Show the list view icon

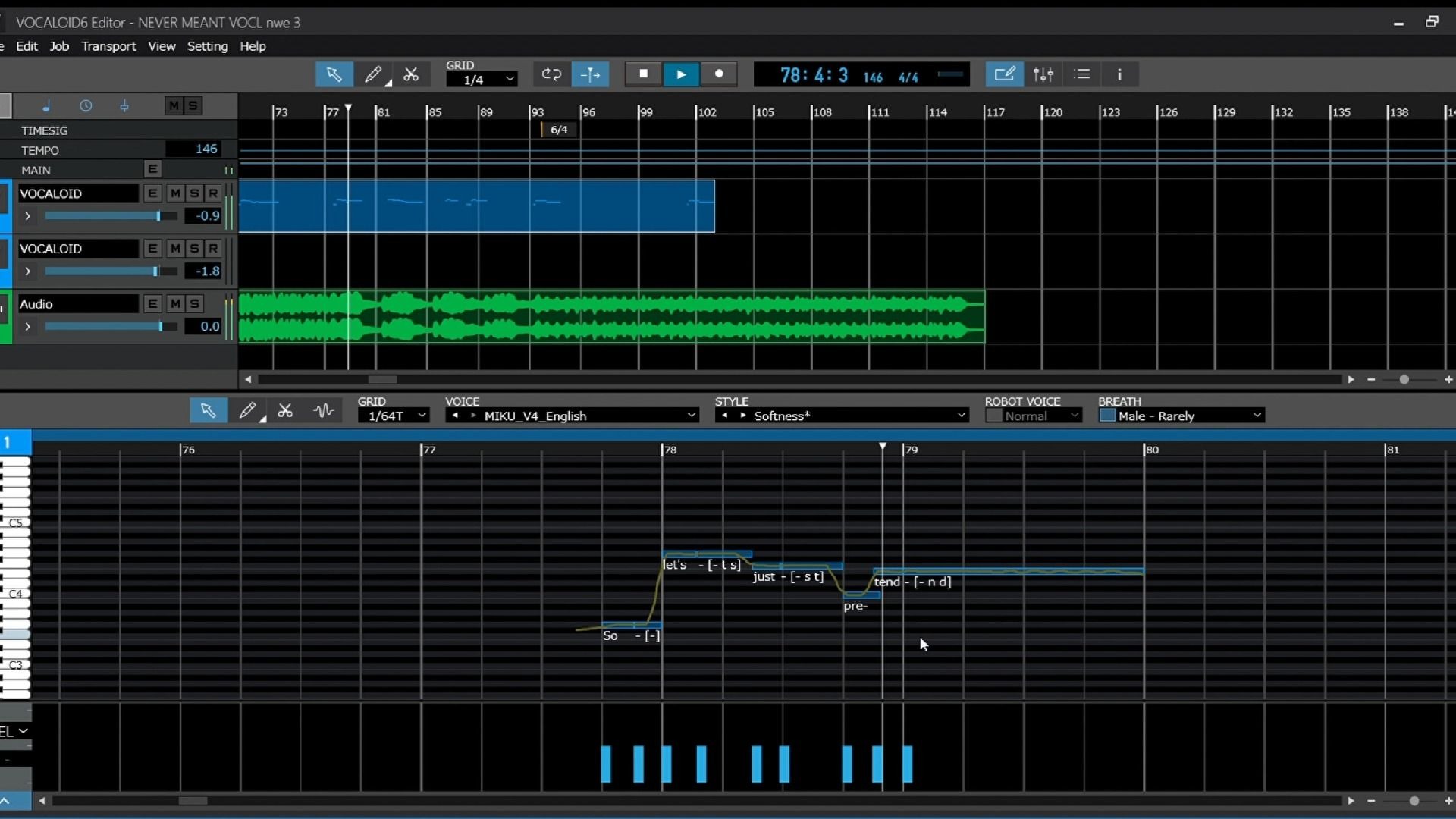pyautogui.click(x=1082, y=74)
